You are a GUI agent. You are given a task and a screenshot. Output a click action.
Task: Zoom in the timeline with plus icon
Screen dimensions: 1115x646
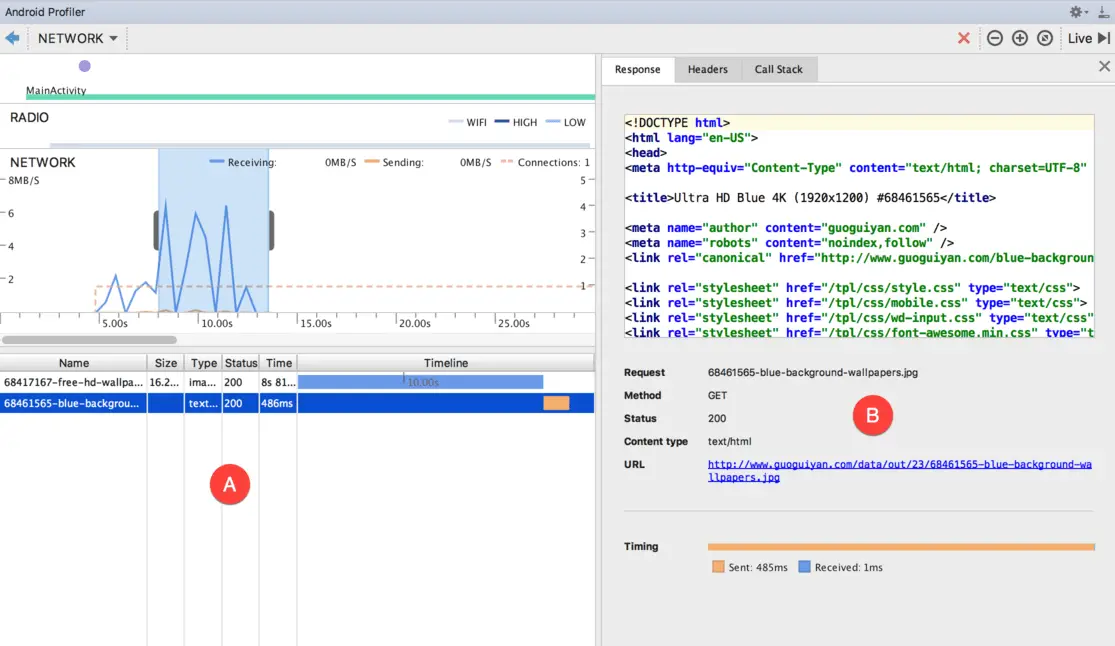pos(1020,38)
